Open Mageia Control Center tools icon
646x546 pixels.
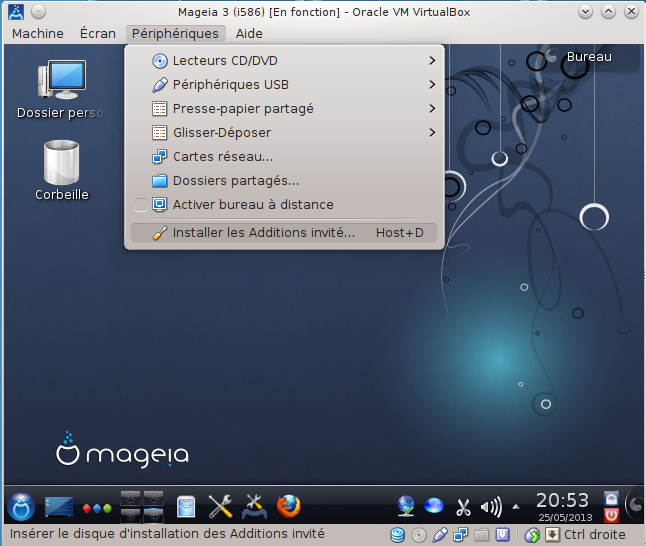click(x=254, y=506)
